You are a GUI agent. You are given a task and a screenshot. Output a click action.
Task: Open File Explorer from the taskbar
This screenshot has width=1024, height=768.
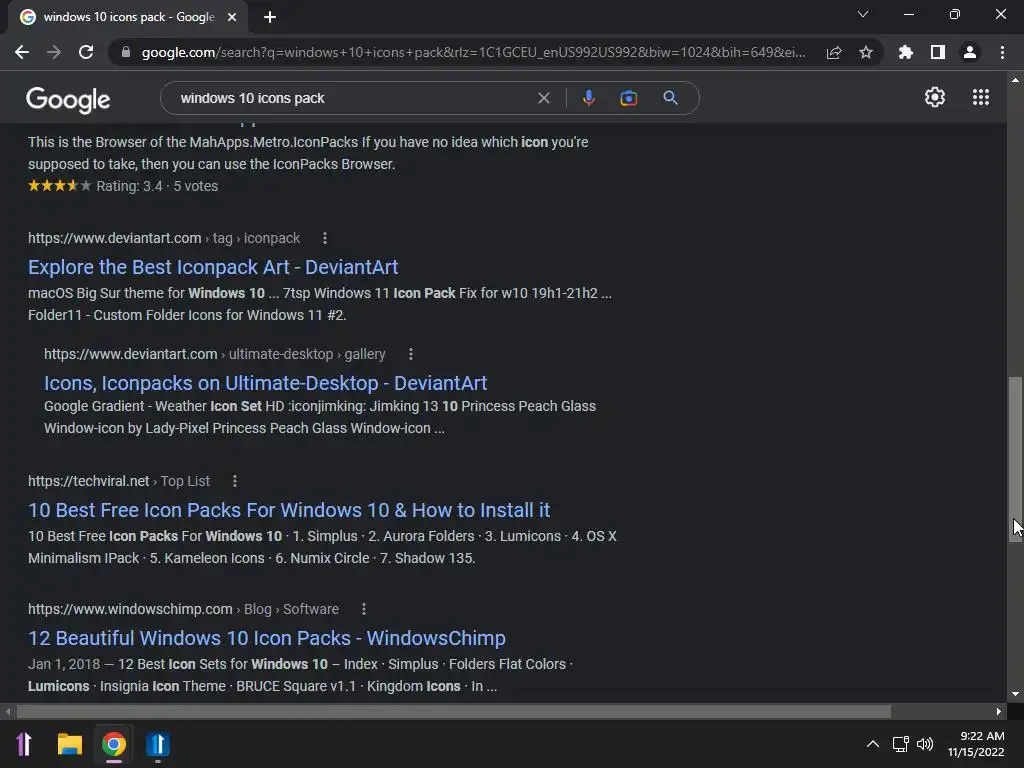coord(69,744)
